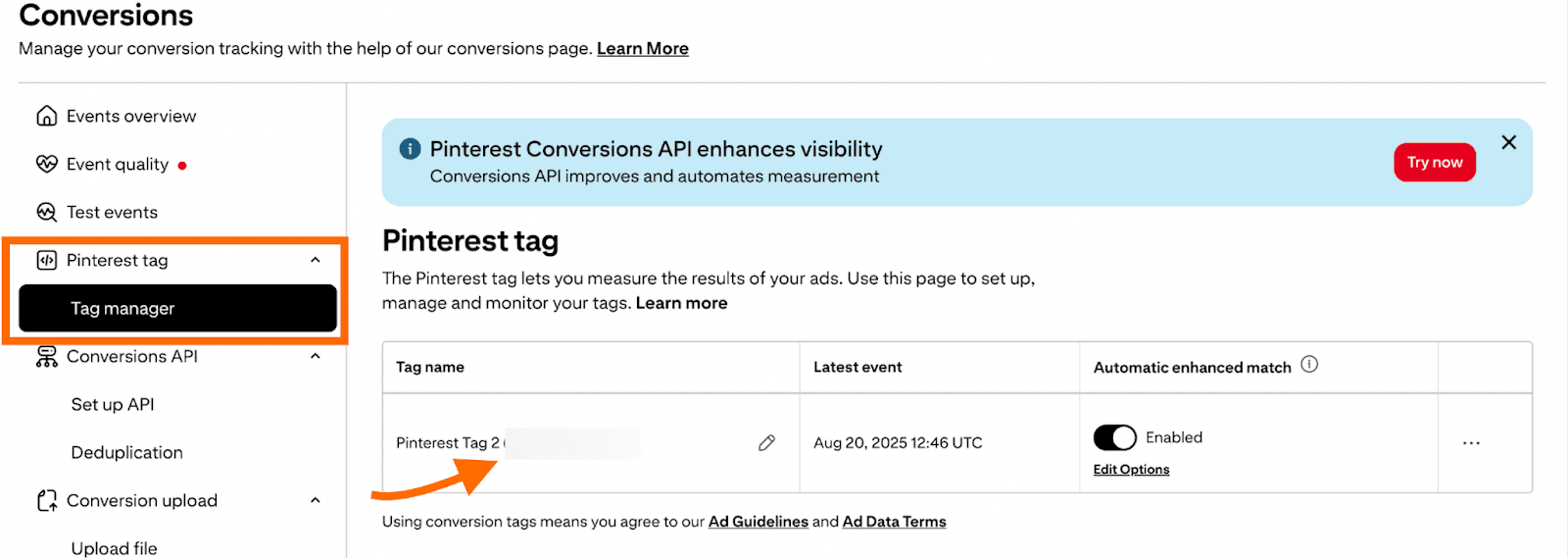Click the Events overview house icon
1568x558 pixels.
point(46,116)
